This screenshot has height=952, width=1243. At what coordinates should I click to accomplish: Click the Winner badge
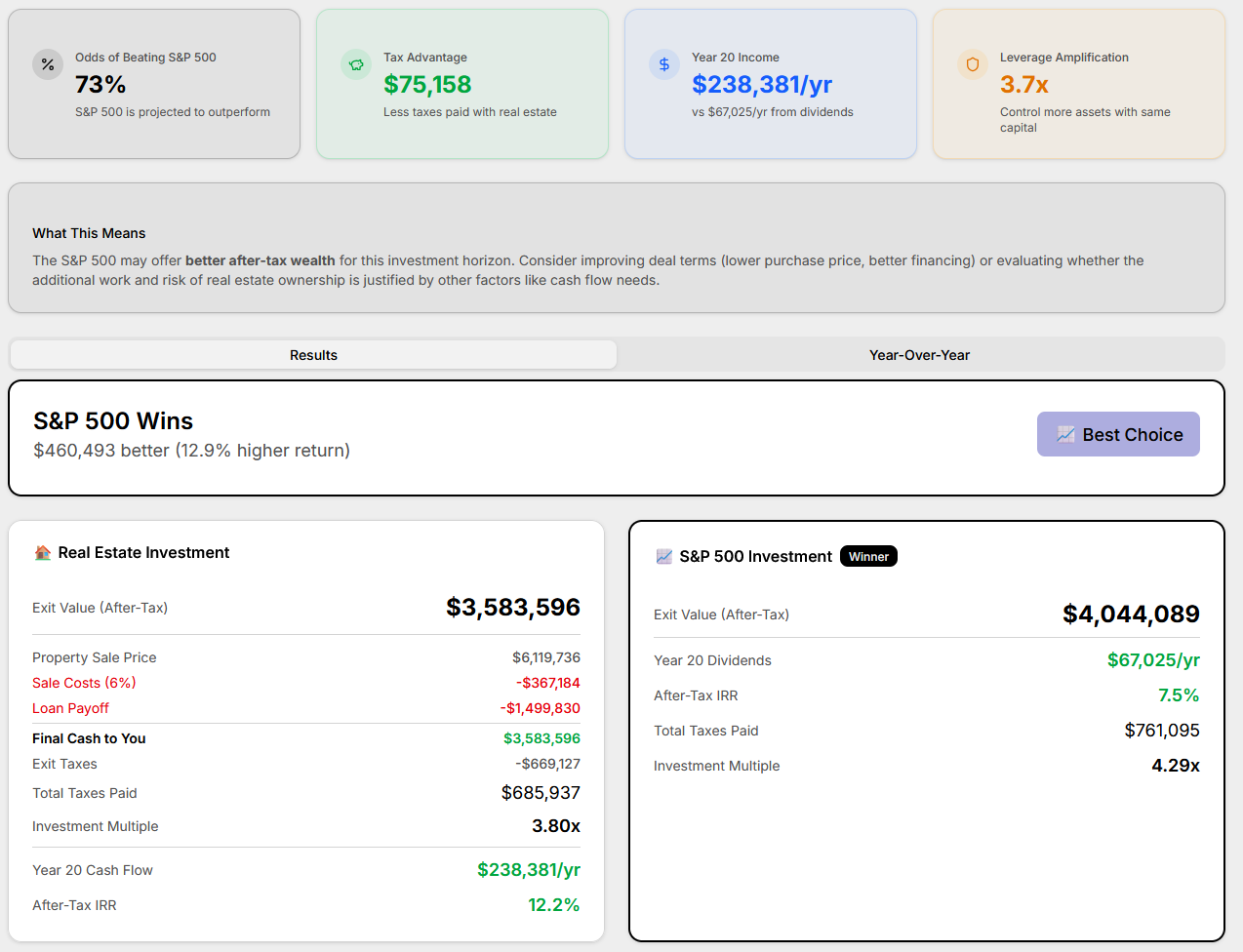point(868,557)
